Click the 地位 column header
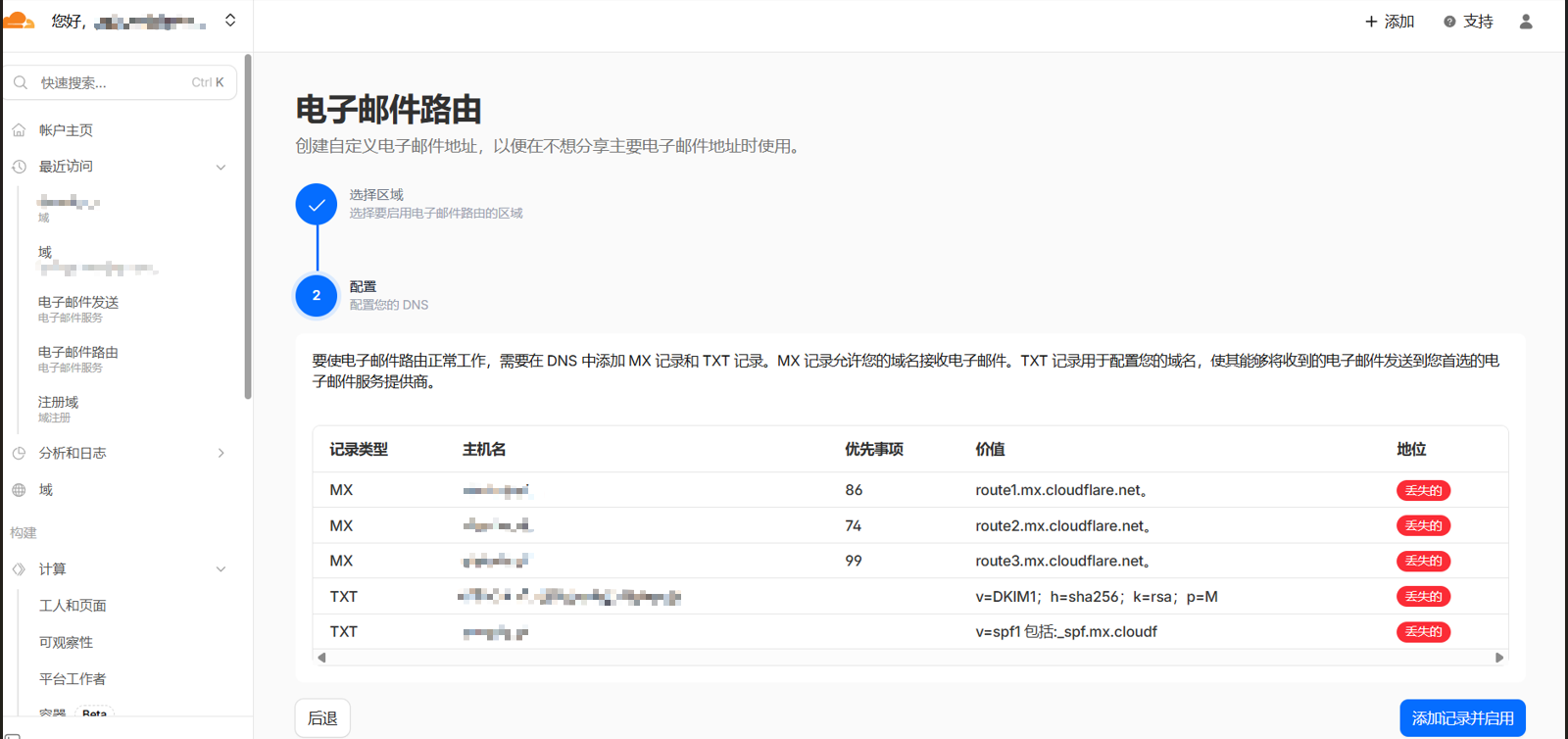 tap(1411, 450)
